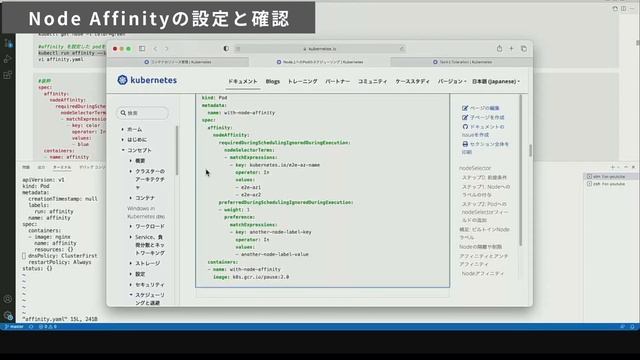Screen dimensions: 640x360
Task: Open VS Code Run and Debug icon
Action: (x=8, y=59)
